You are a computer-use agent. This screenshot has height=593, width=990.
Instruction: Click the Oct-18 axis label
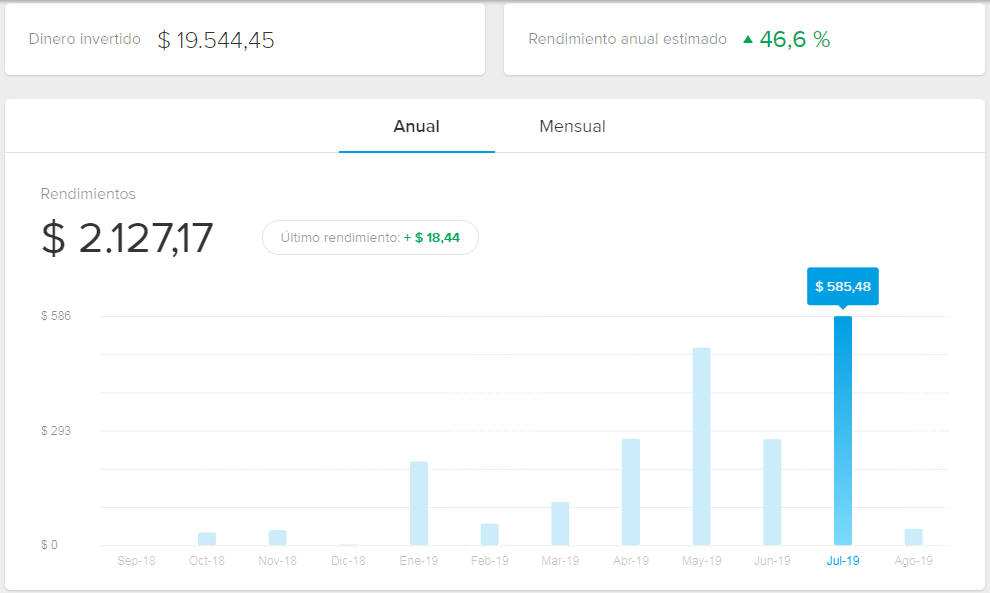click(206, 561)
